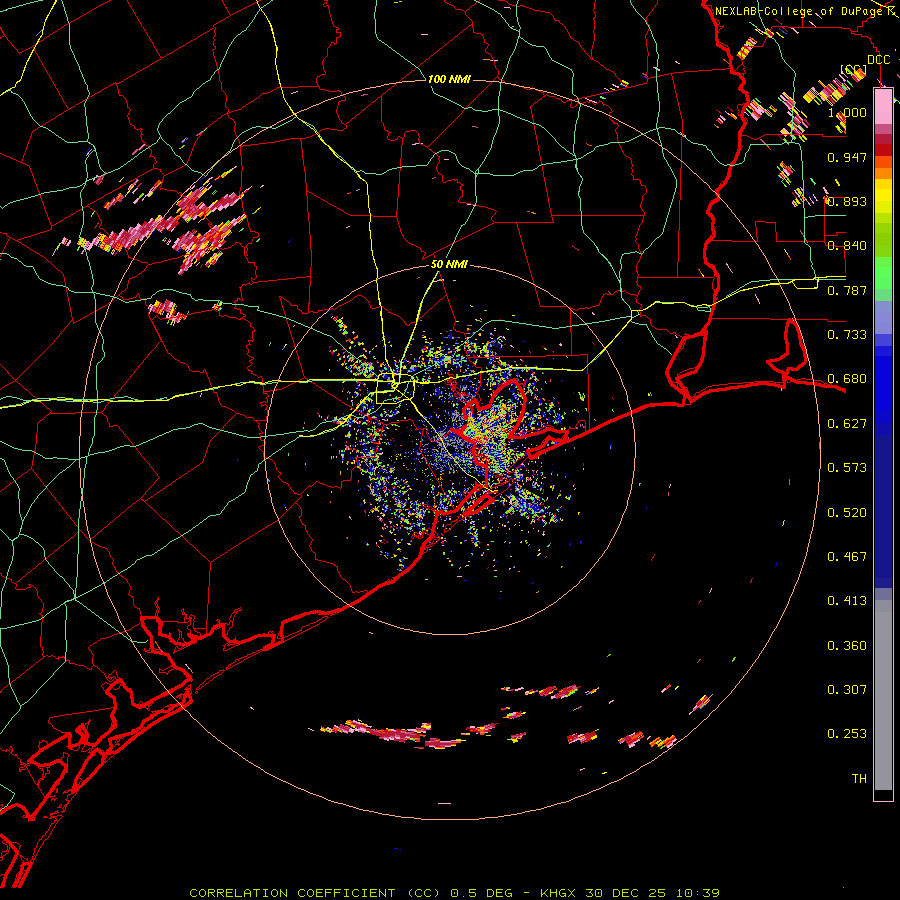This screenshot has width=900, height=900.
Task: Click the 50 NMI range ring label
Action: pyautogui.click(x=449, y=264)
